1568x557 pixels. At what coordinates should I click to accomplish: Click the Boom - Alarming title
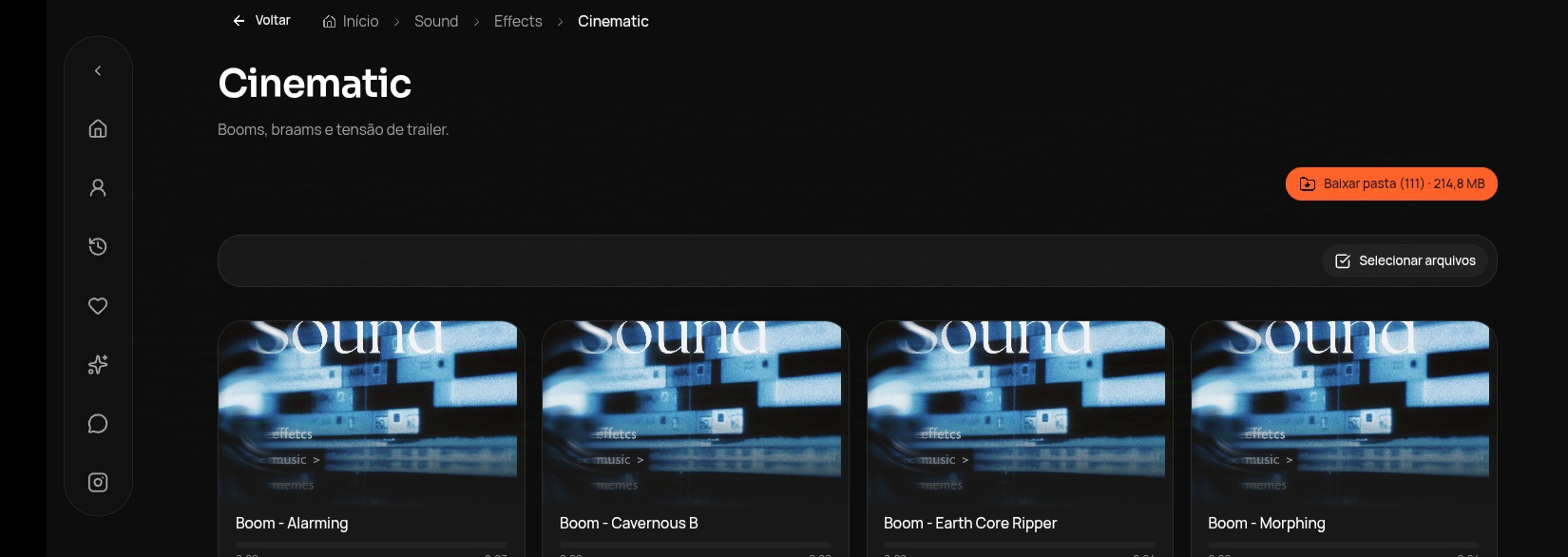292,523
